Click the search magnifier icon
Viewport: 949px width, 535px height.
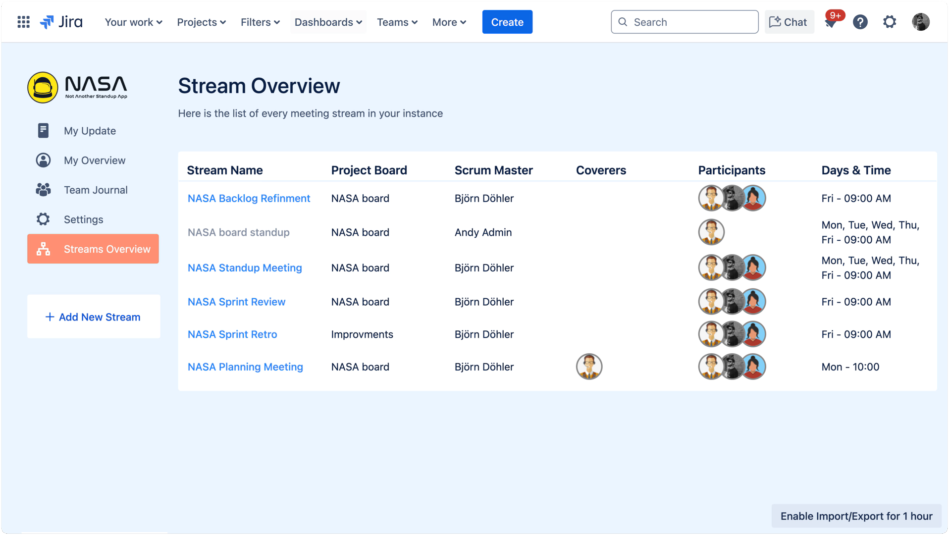(x=623, y=22)
